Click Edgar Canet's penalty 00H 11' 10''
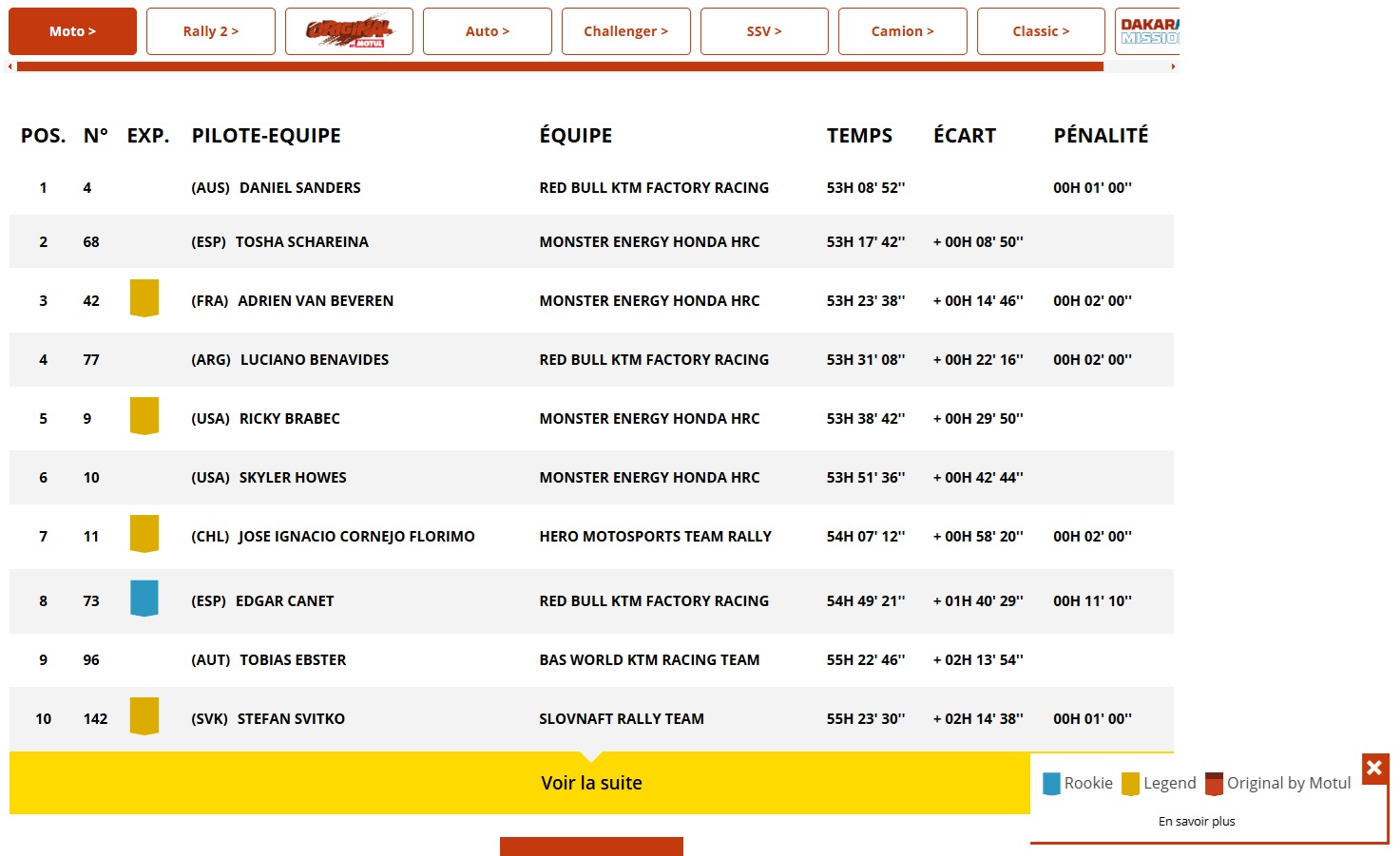The image size is (1400, 856). pos(1092,601)
